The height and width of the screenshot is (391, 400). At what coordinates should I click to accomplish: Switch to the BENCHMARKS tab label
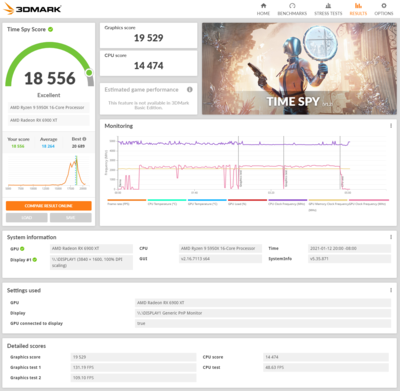tap(292, 13)
